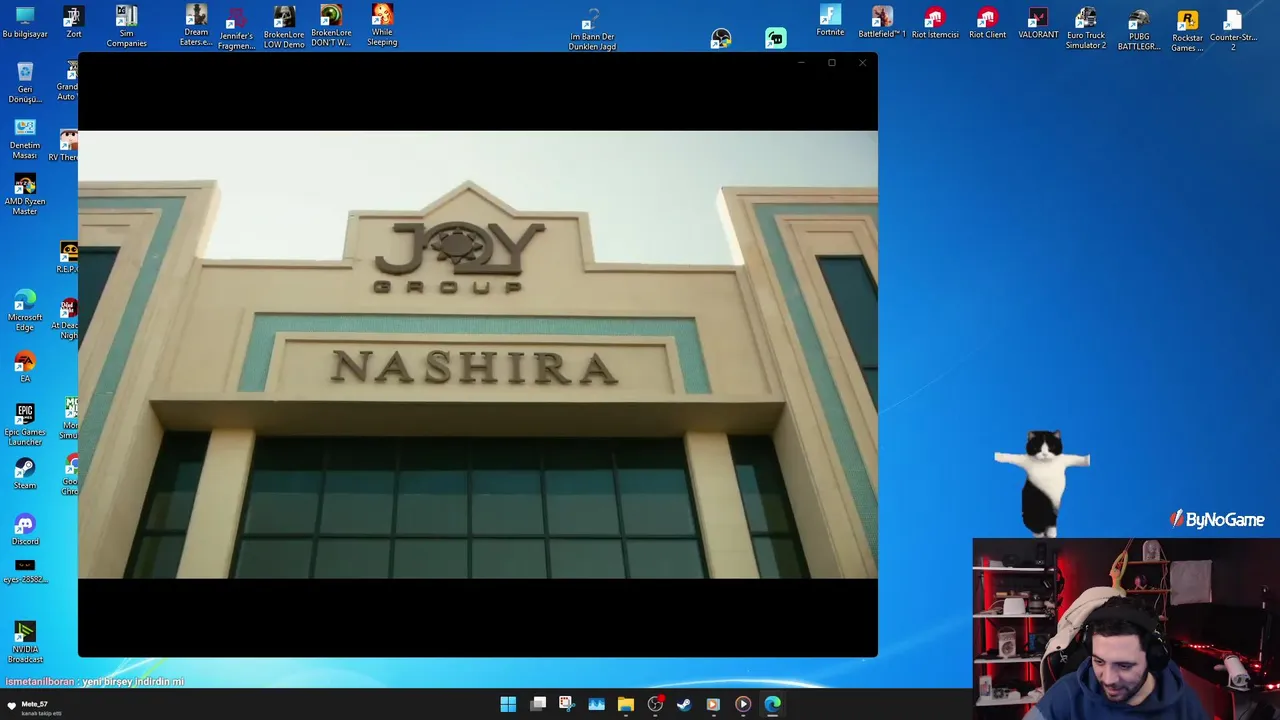Open the VALORANT desktop shortcut
1280x720 pixels.
point(1038,23)
